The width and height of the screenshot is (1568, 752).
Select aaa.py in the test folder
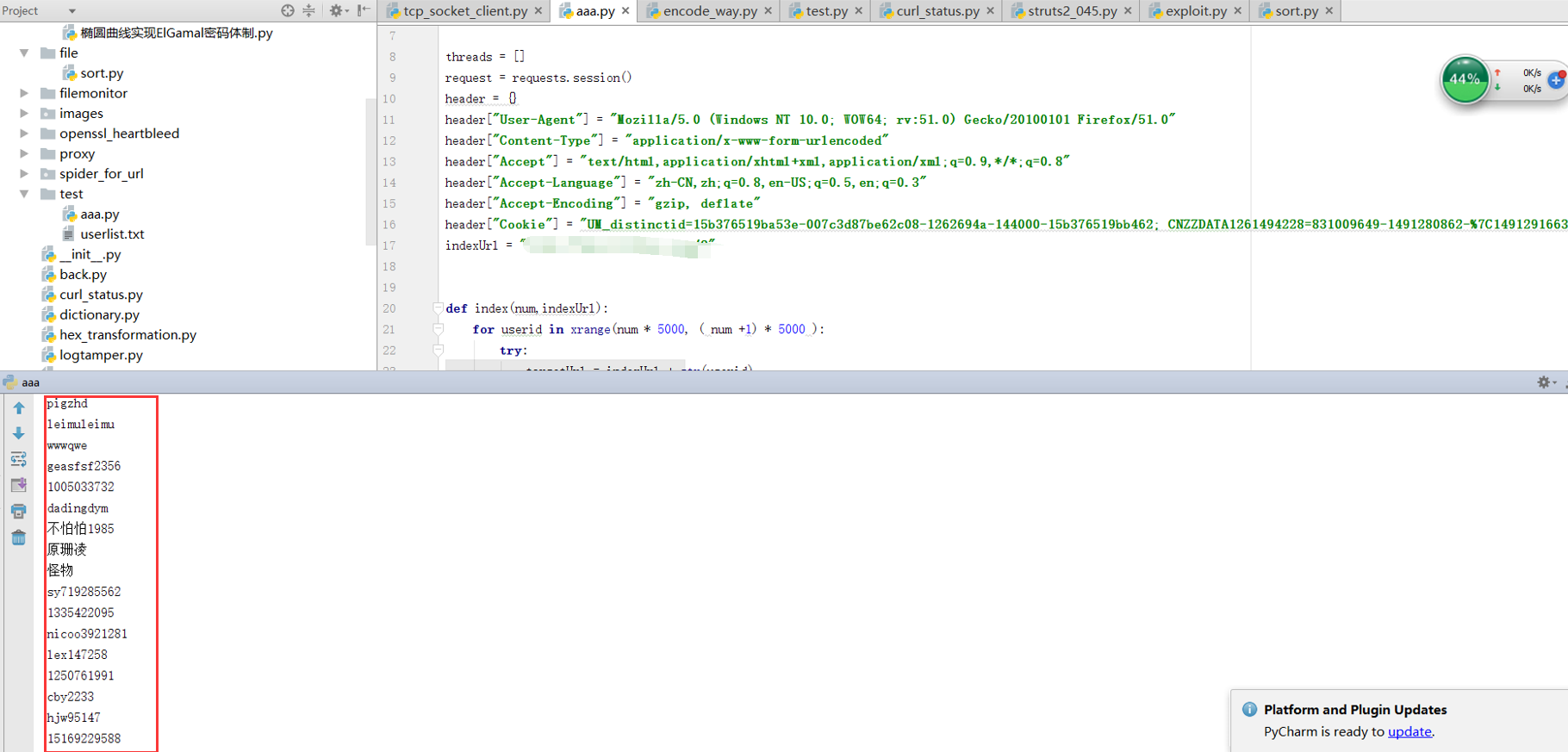pos(100,214)
